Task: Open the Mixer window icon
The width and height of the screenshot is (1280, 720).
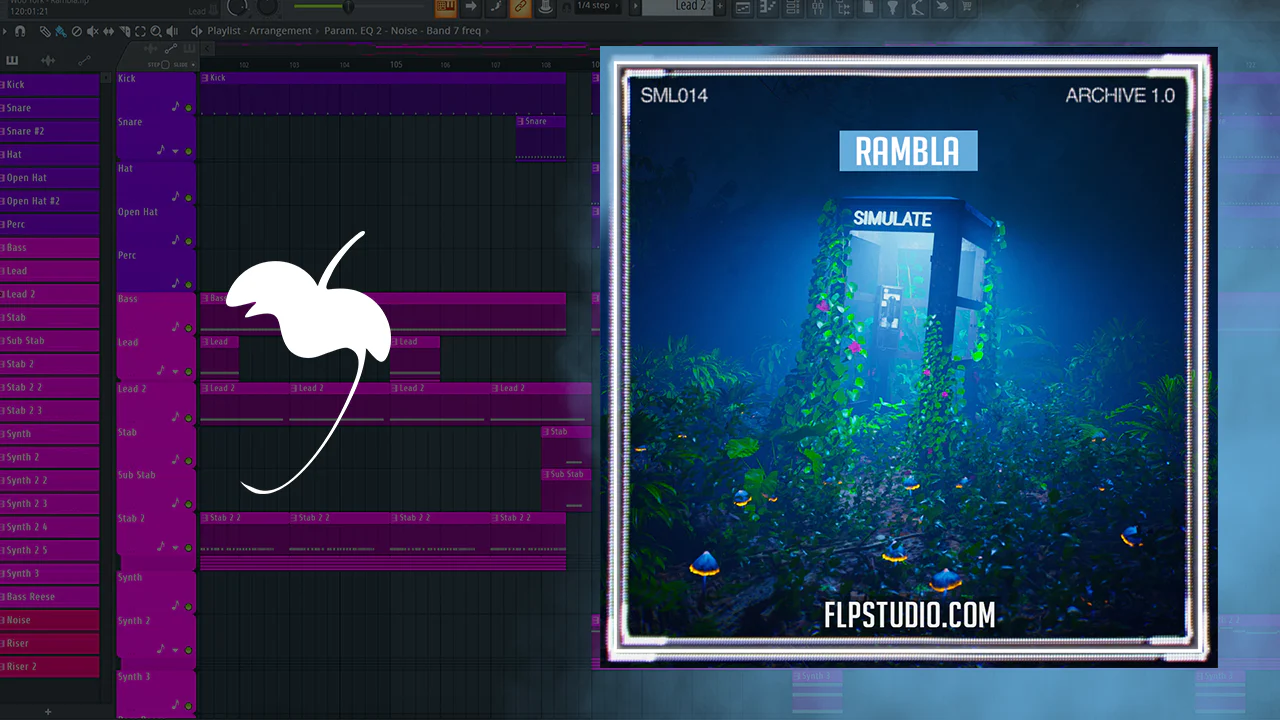Action: pos(818,7)
